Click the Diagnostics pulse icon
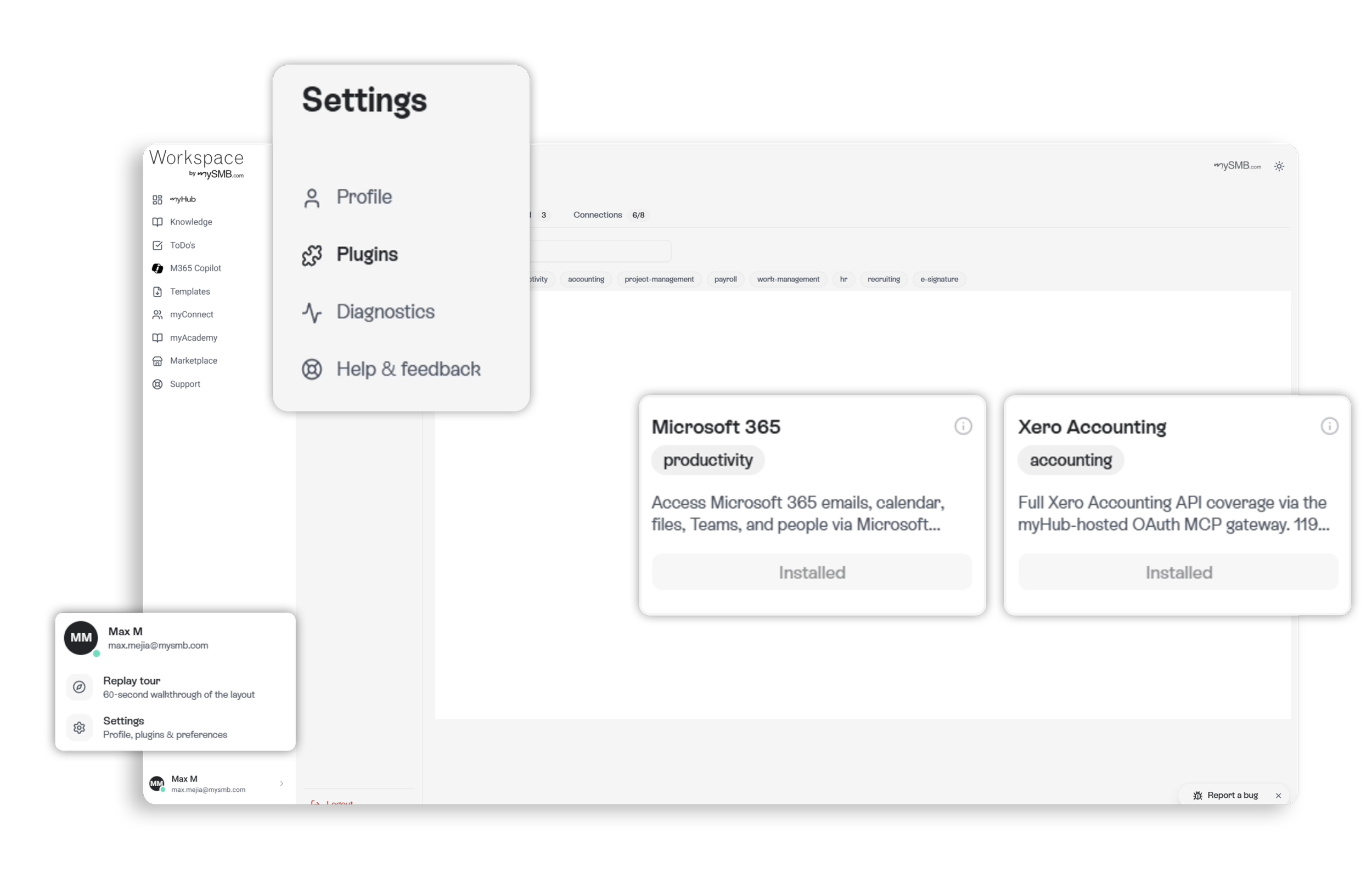Screen dimensions: 1372x884 [x=312, y=313]
